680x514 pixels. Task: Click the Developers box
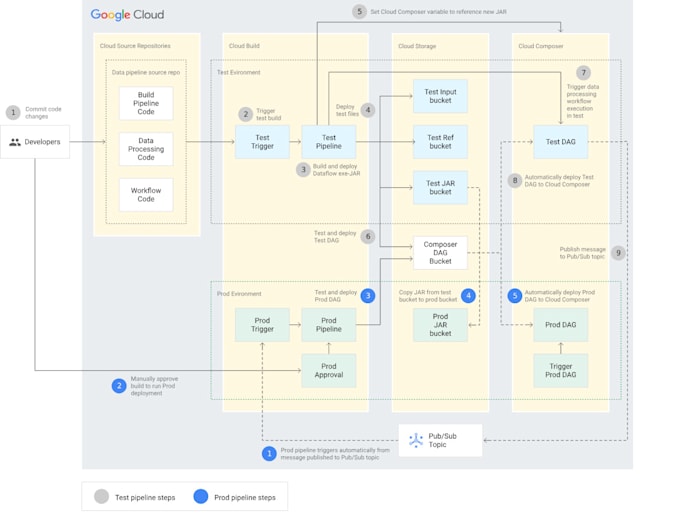pos(35,142)
